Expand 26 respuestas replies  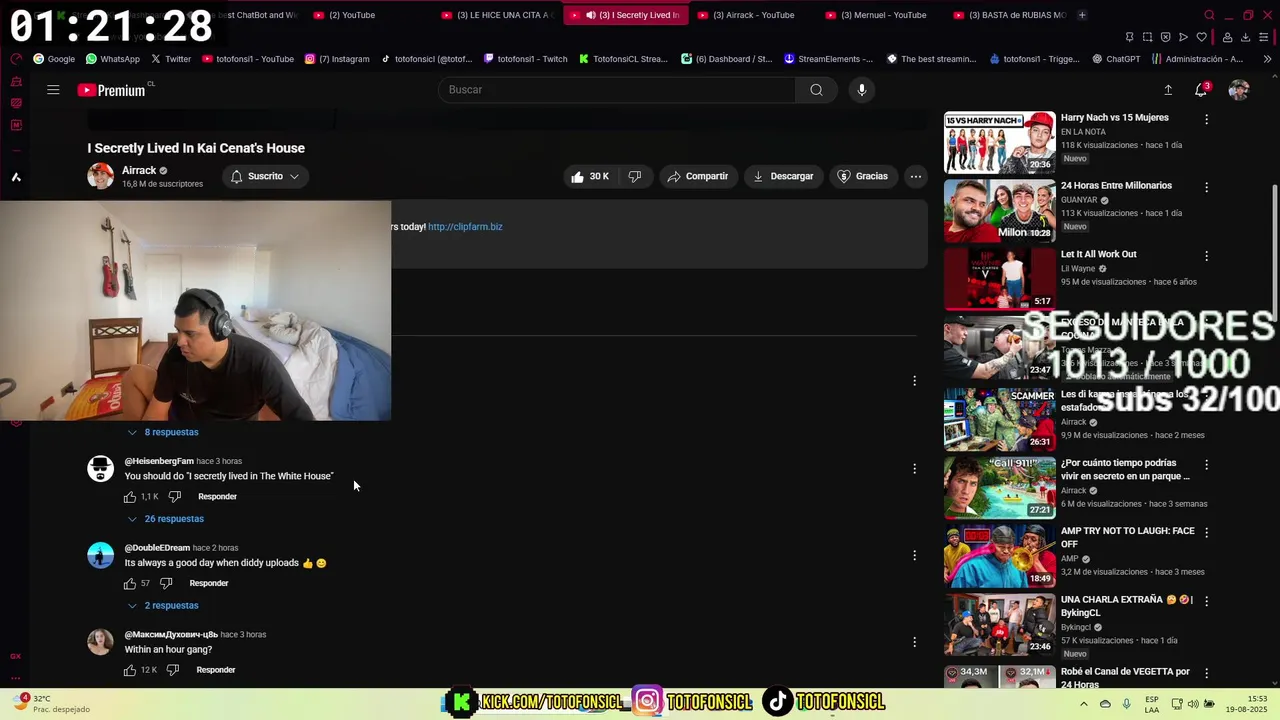coord(165,519)
